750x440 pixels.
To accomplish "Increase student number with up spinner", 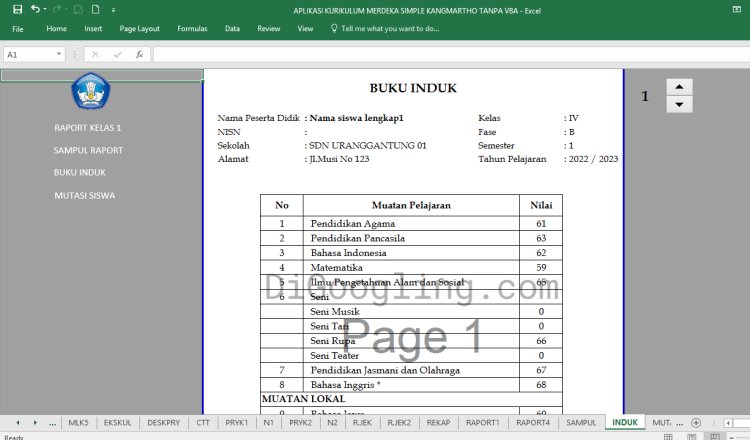I will (678, 87).
